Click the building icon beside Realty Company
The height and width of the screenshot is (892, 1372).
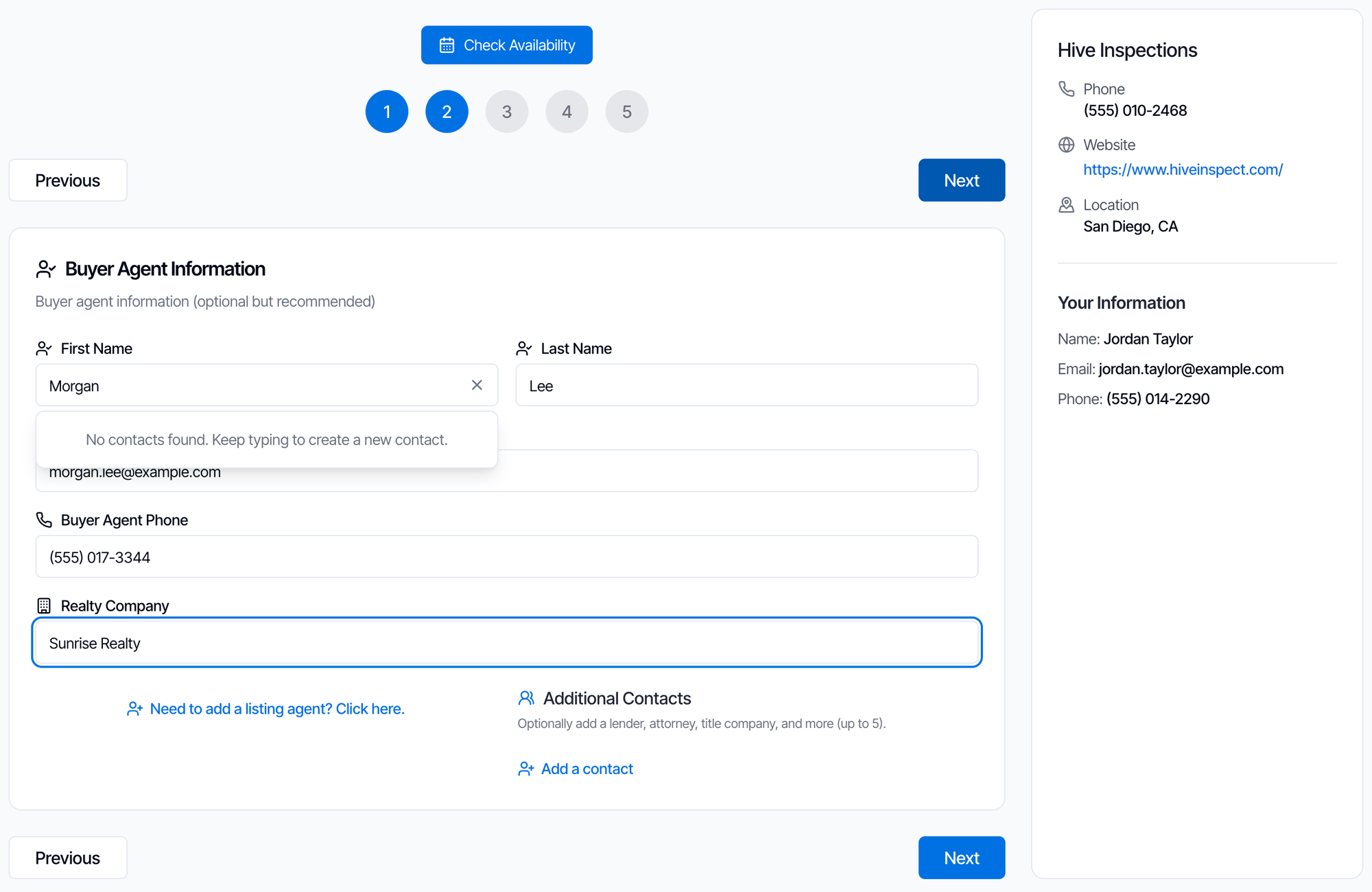coord(44,606)
